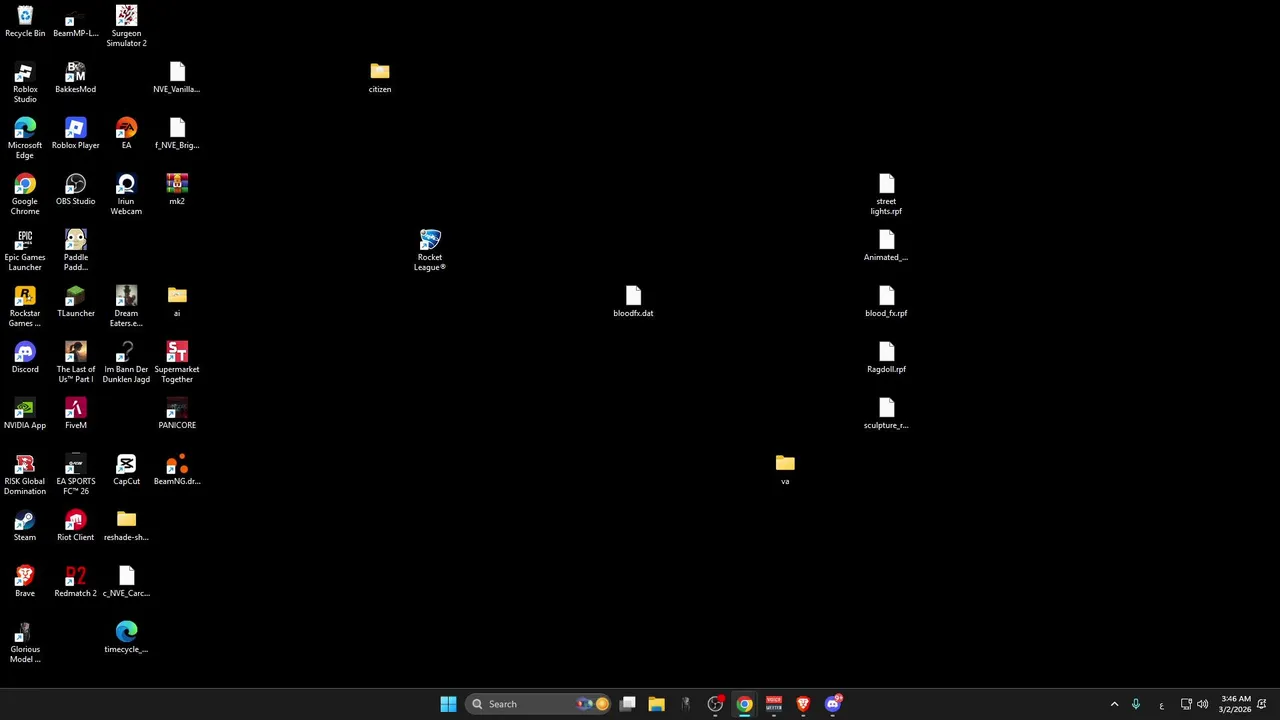This screenshot has height=720, width=1280.
Task: Open the volume control in tray
Action: (1202, 704)
